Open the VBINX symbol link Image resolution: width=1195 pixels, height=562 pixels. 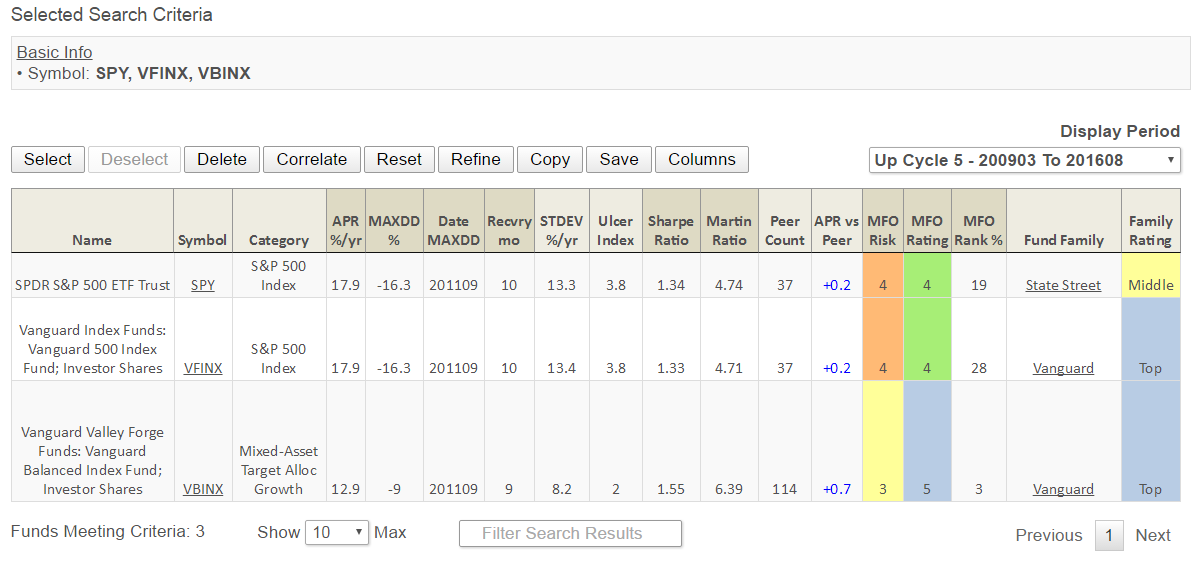[x=203, y=489]
